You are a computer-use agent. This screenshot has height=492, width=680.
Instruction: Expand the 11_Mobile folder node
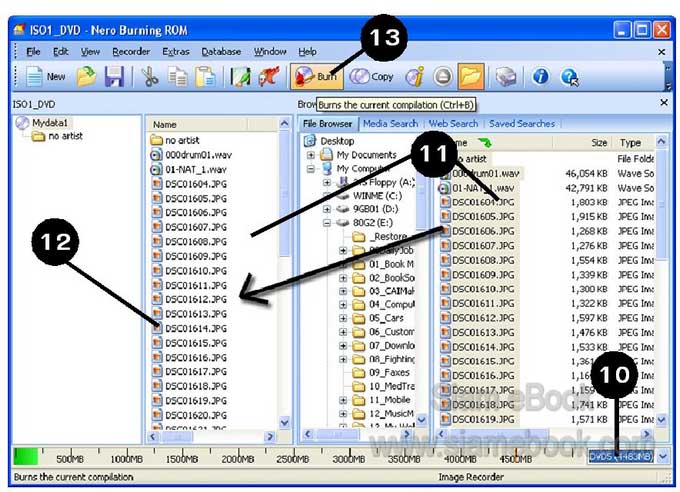tap(343, 400)
